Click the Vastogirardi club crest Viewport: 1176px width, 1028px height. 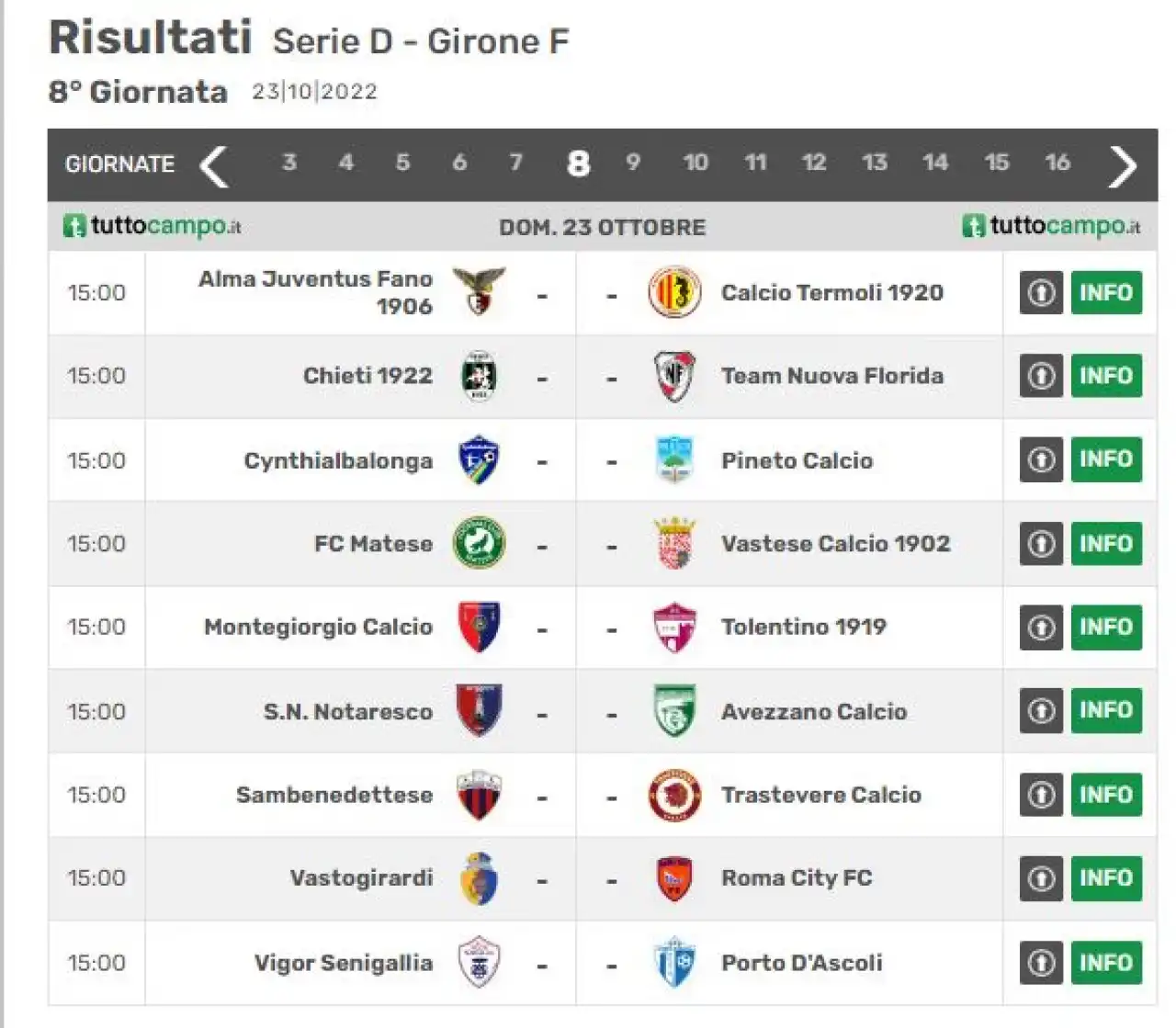click(x=479, y=878)
